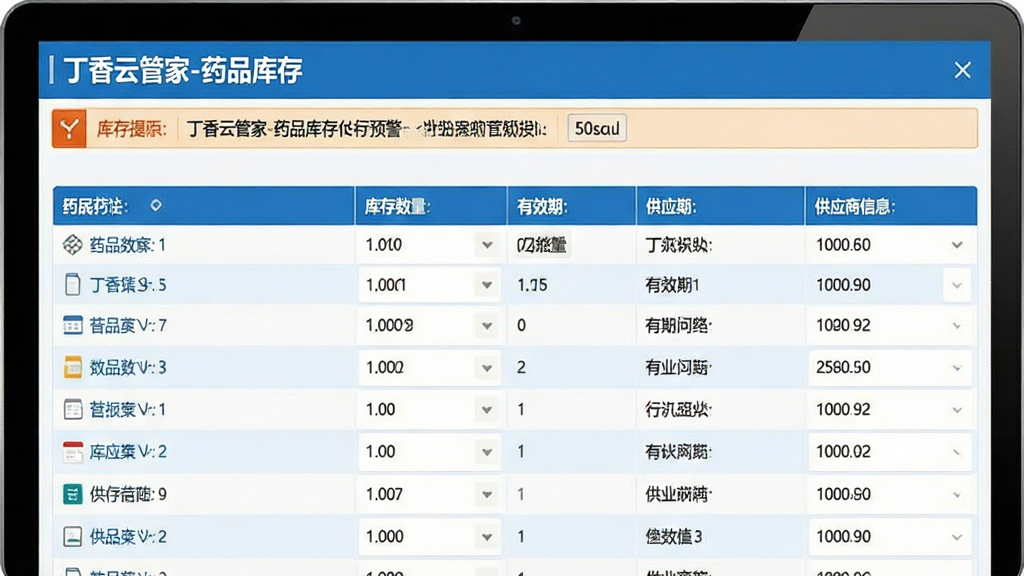The height and width of the screenshot is (576, 1024).
Task: Click the orange filter icon in alert bar
Action: click(x=69, y=129)
